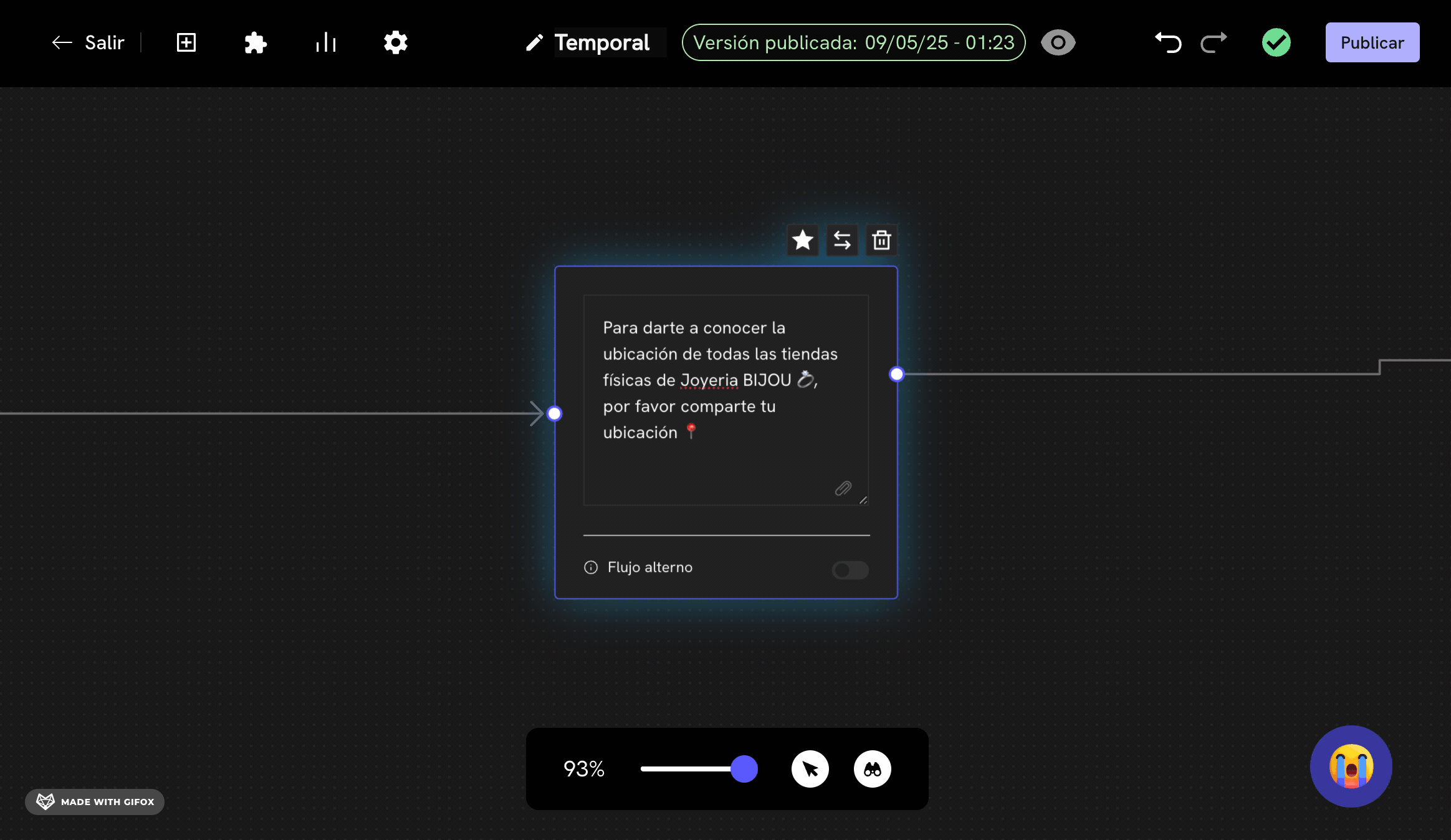Click the redo arrow
The height and width of the screenshot is (840, 1451).
point(1214,42)
